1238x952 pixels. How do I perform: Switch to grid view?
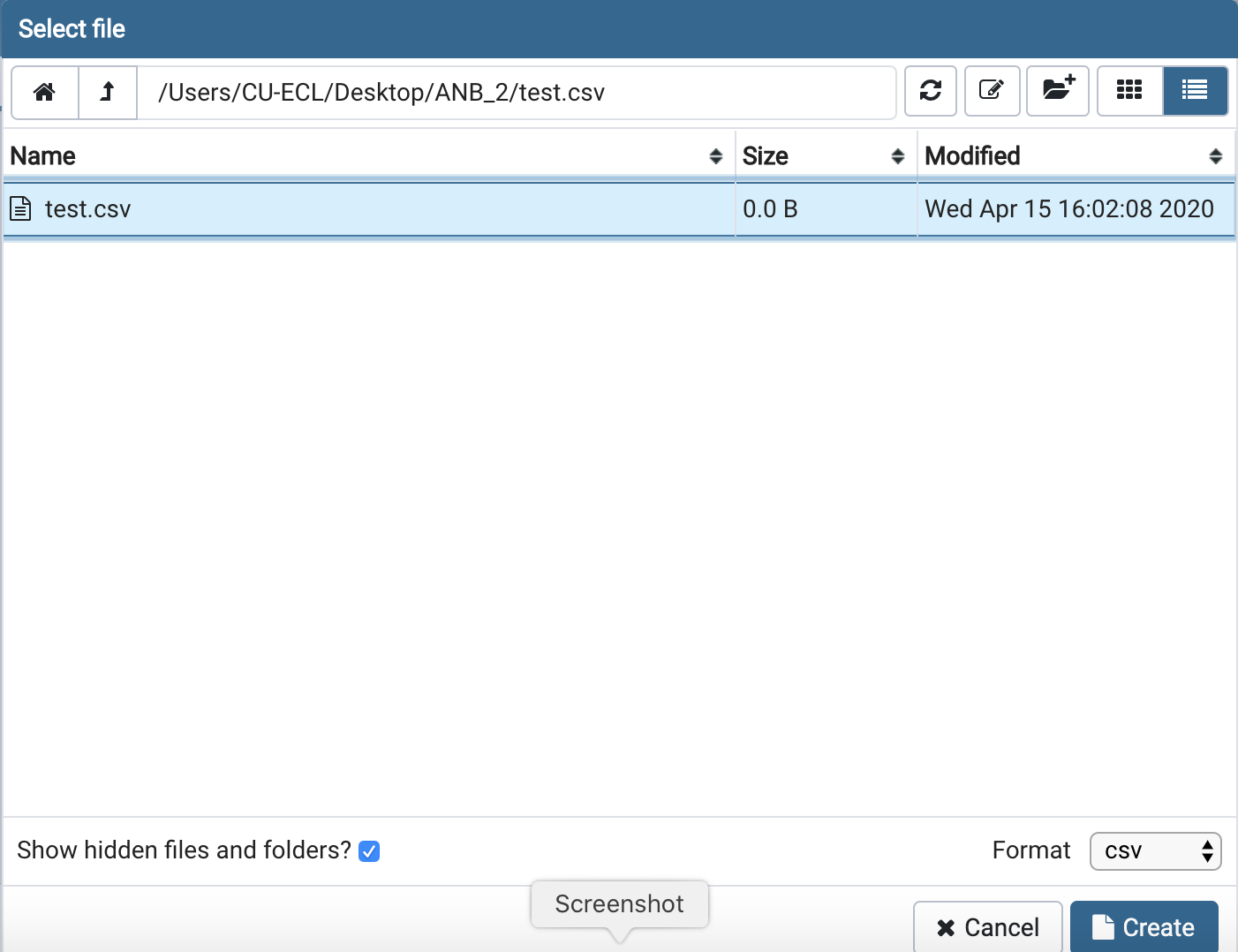[x=1129, y=91]
